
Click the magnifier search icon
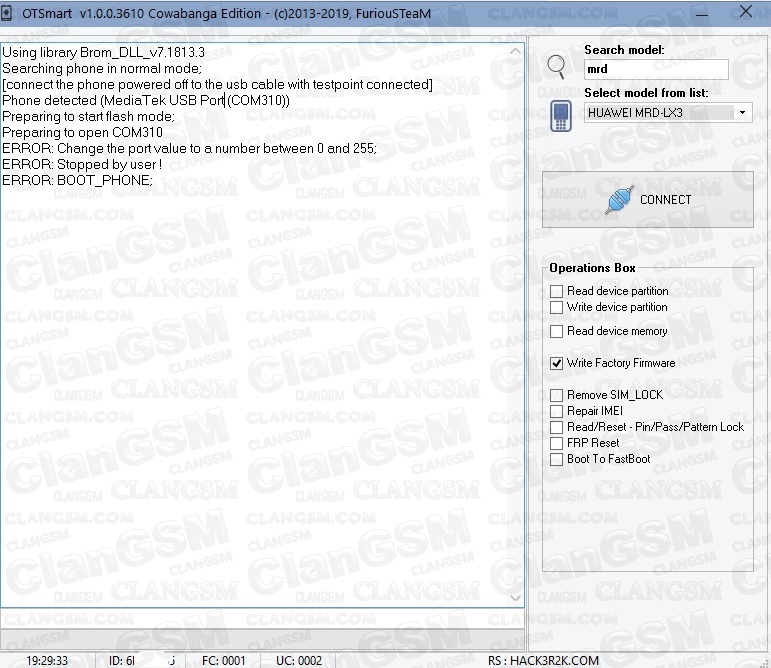tap(556, 66)
